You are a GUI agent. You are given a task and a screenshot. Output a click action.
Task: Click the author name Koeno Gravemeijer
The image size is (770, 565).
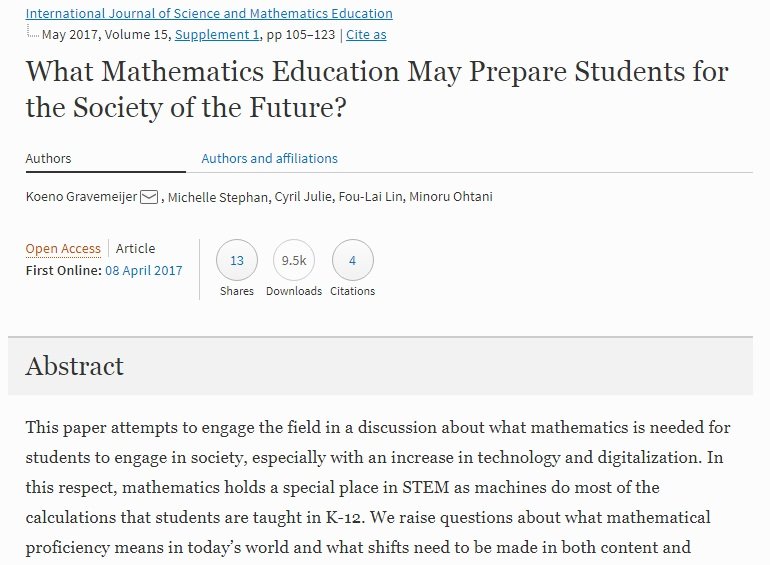coord(81,197)
